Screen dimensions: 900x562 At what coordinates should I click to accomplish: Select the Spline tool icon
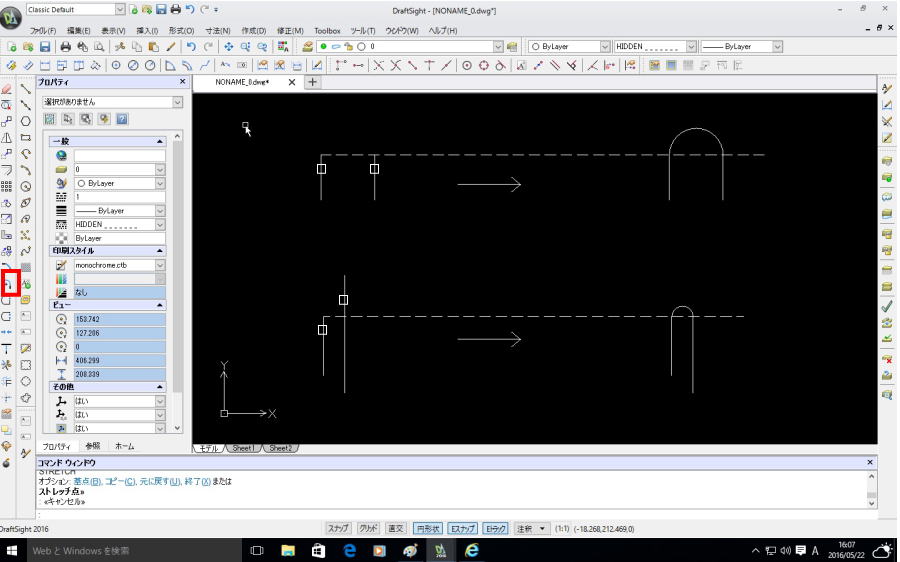point(25,251)
